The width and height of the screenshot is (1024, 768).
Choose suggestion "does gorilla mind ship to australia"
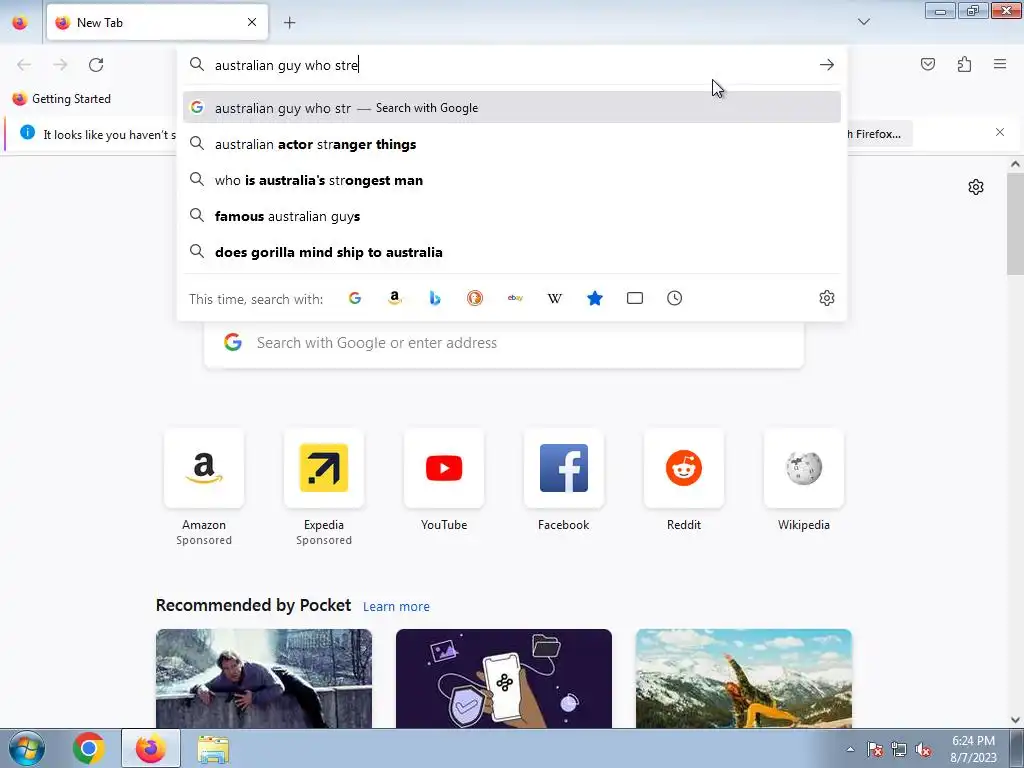[x=511, y=251]
